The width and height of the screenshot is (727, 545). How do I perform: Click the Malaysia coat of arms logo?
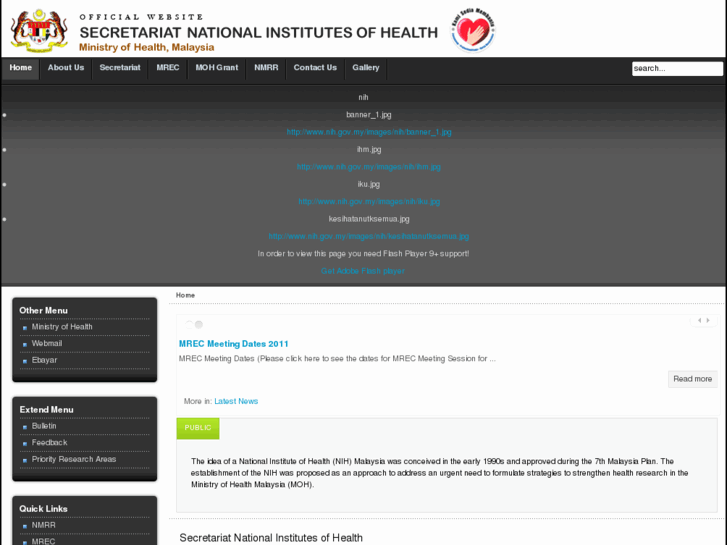(39, 30)
